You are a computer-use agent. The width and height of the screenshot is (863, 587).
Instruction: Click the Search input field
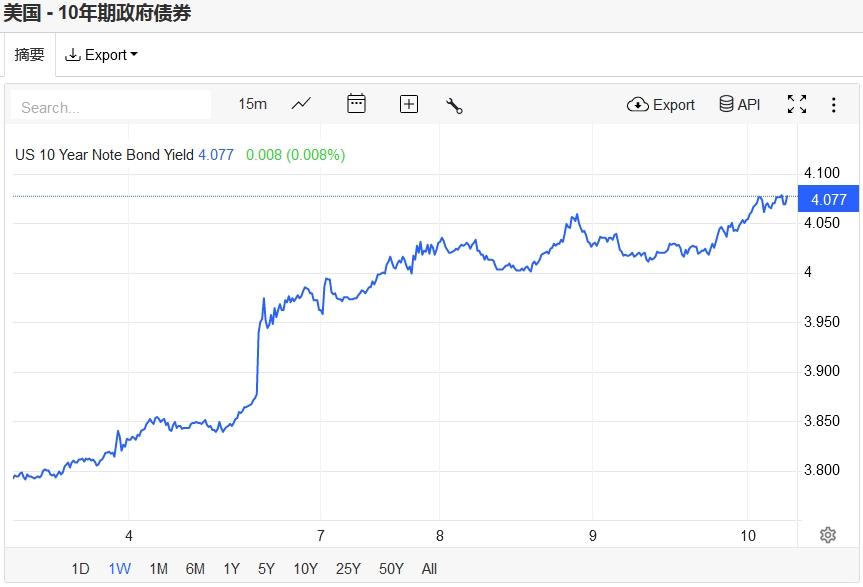coord(111,106)
